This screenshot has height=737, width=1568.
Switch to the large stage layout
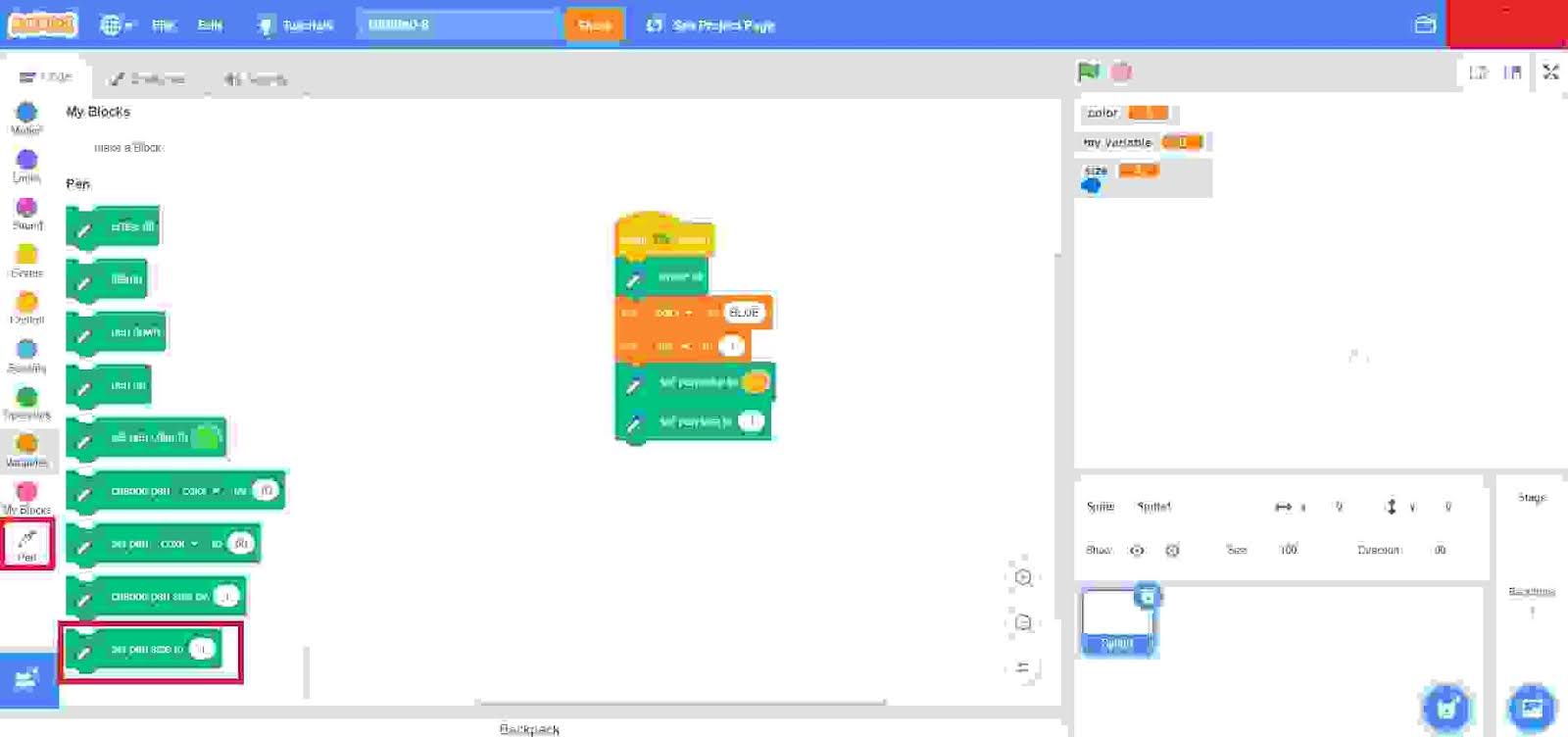point(1512,73)
